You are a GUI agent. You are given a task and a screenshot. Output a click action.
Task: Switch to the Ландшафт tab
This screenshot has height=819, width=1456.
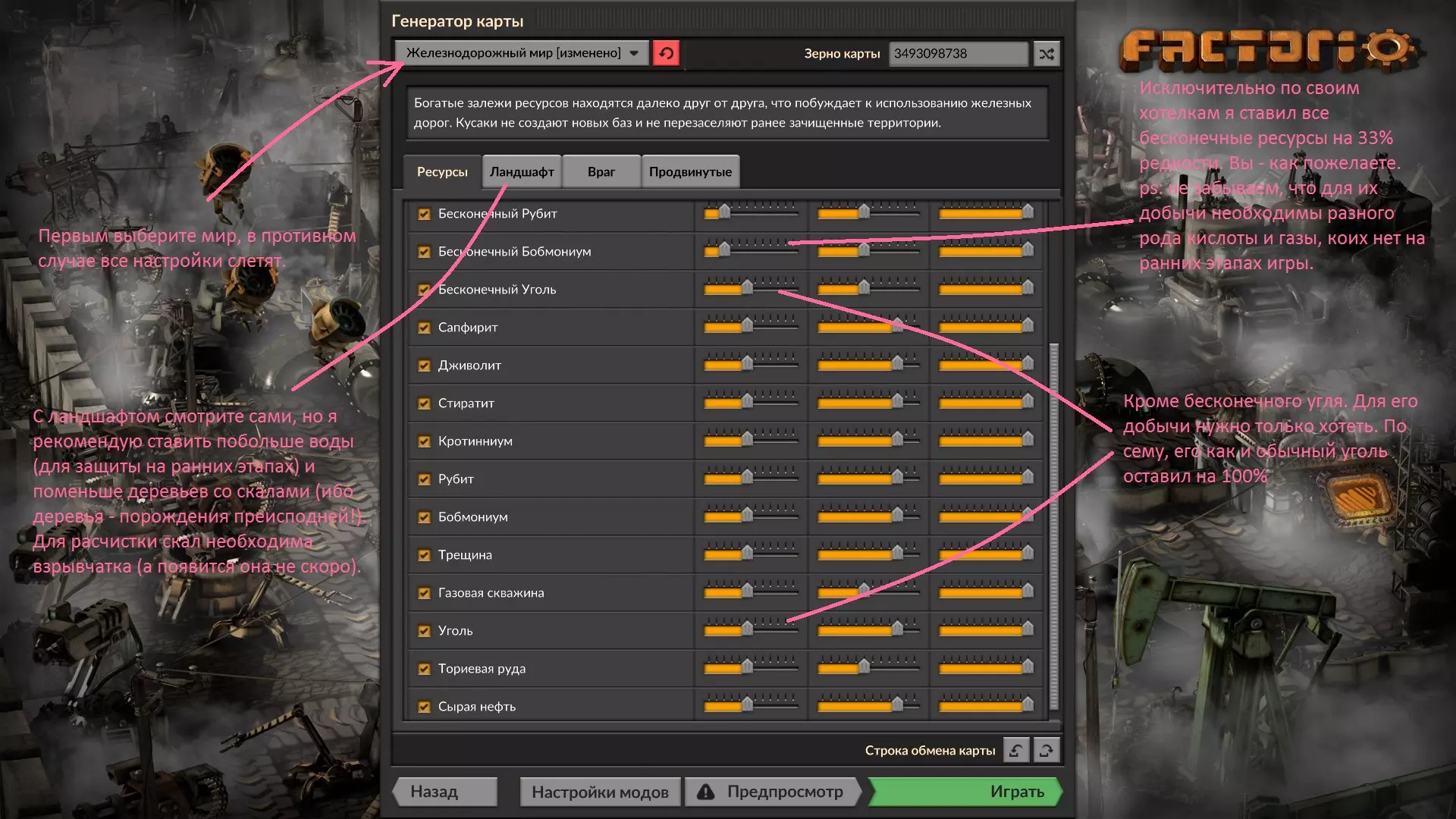coord(522,172)
